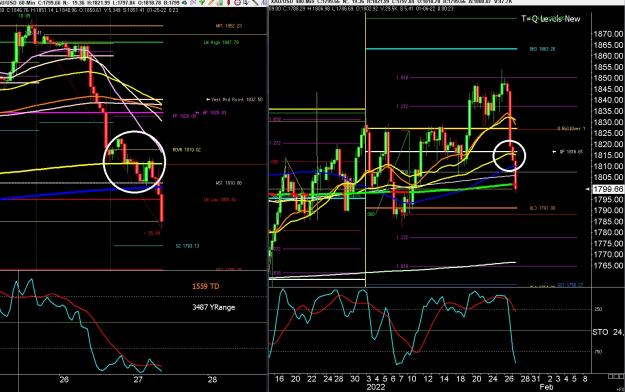Click the 1790.00 price axis label

click(608, 211)
